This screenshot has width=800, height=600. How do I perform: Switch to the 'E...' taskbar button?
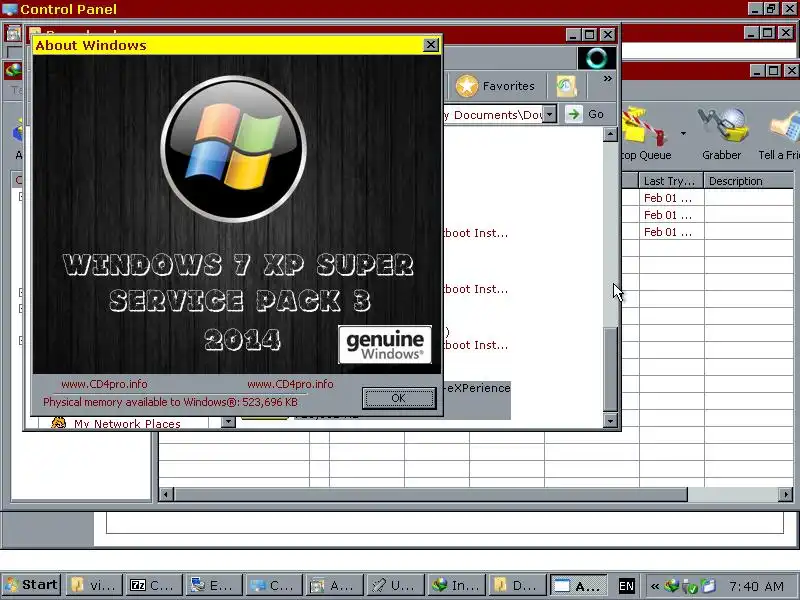click(213, 585)
